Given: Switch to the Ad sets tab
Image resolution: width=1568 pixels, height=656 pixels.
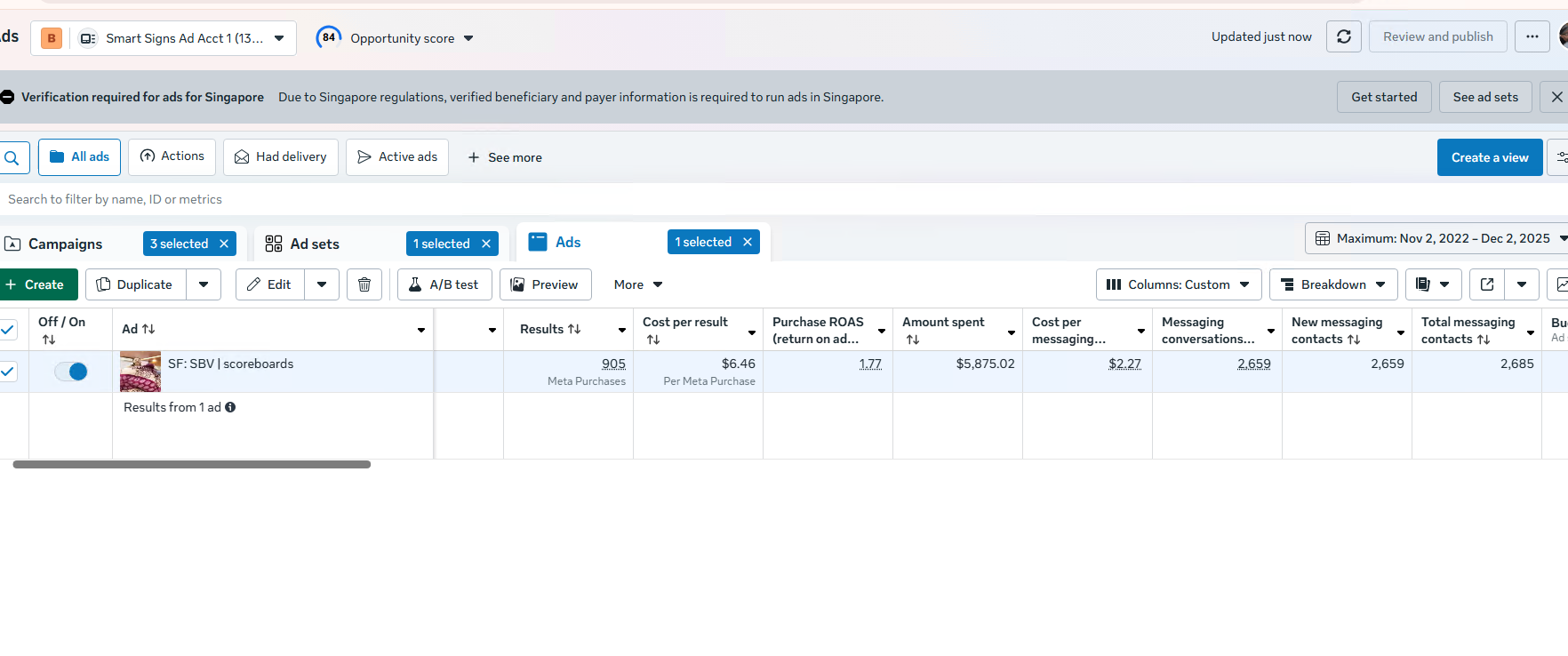Looking at the screenshot, I should (x=315, y=244).
